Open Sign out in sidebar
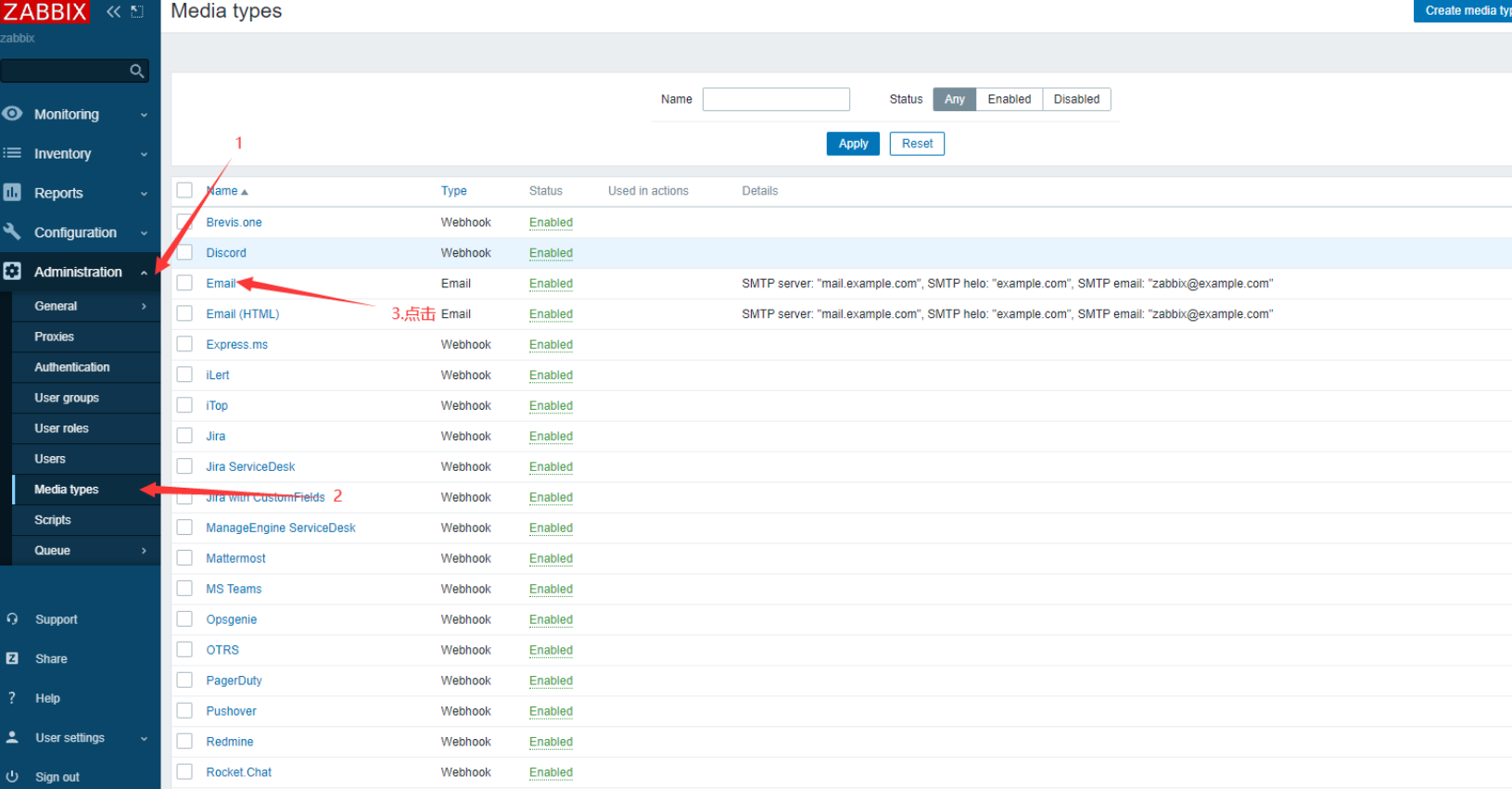Screen dimensions: 1512x789 [x=57, y=777]
